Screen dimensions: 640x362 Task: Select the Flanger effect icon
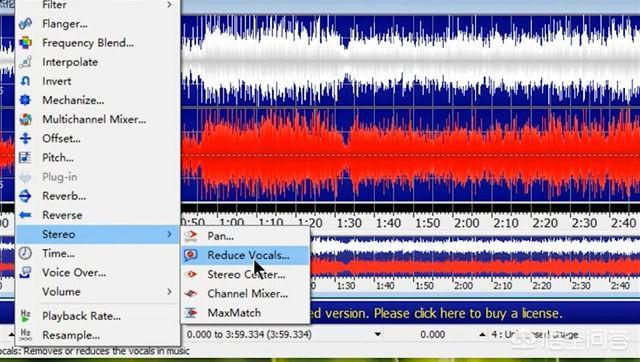click(25, 24)
